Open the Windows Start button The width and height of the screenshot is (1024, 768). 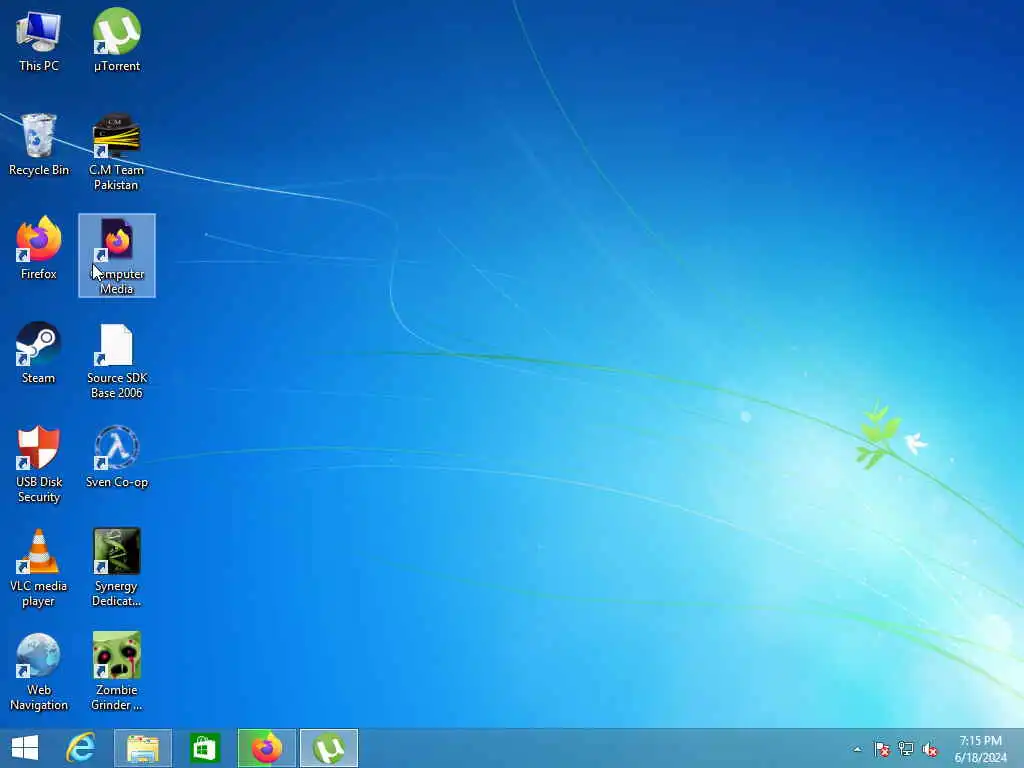[25, 748]
